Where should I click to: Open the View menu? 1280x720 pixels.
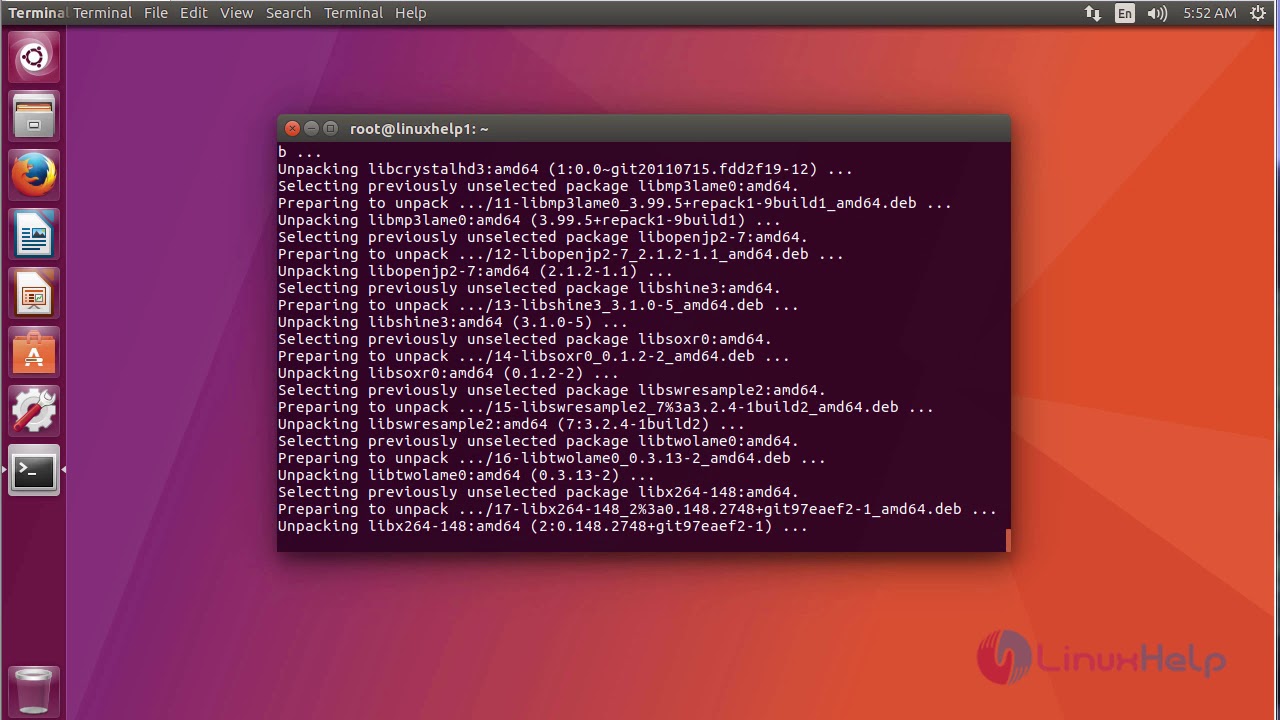pos(237,13)
